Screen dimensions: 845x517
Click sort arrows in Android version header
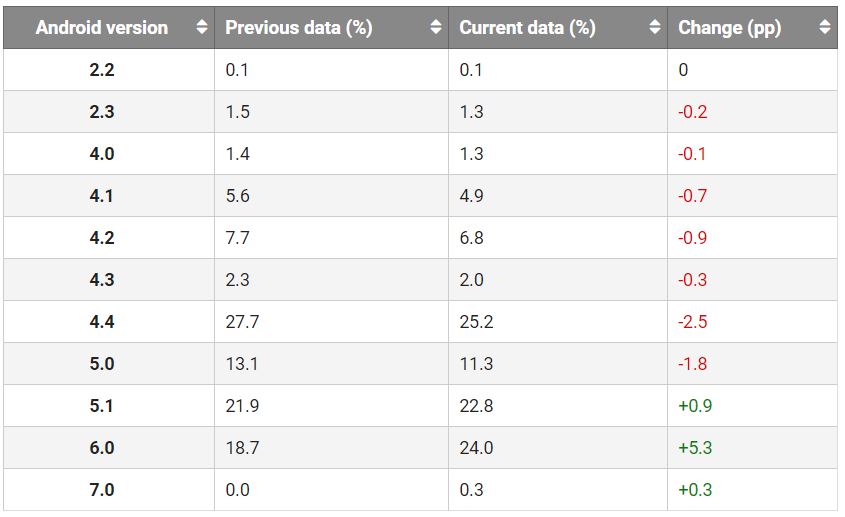click(x=202, y=28)
